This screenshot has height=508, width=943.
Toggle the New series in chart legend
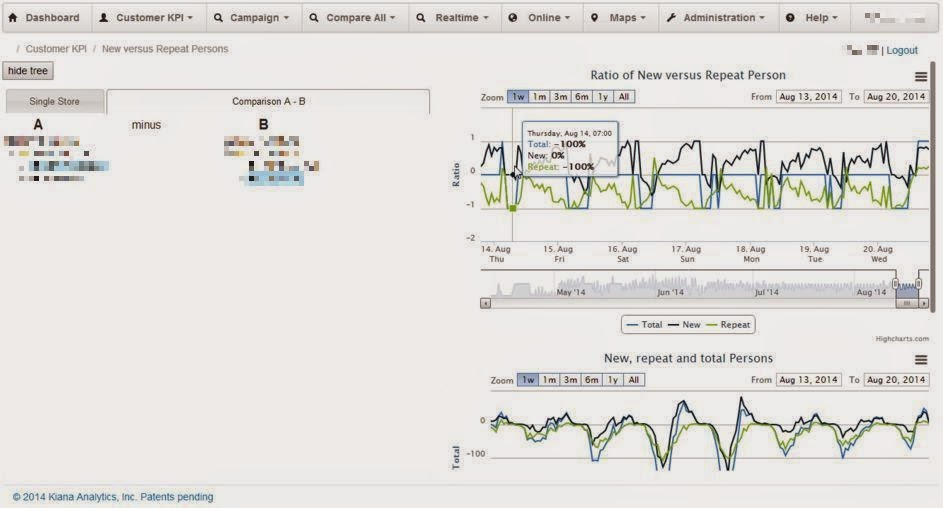click(x=684, y=325)
